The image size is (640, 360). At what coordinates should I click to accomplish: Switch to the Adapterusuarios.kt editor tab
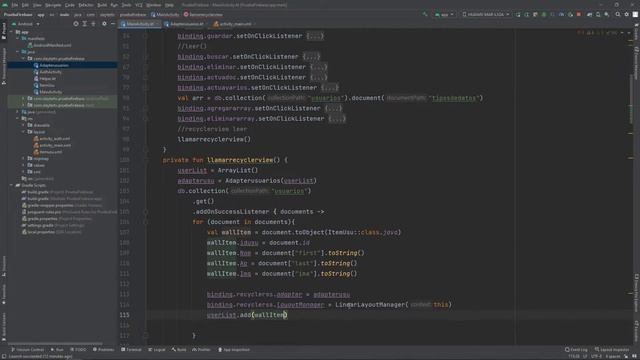pos(186,24)
